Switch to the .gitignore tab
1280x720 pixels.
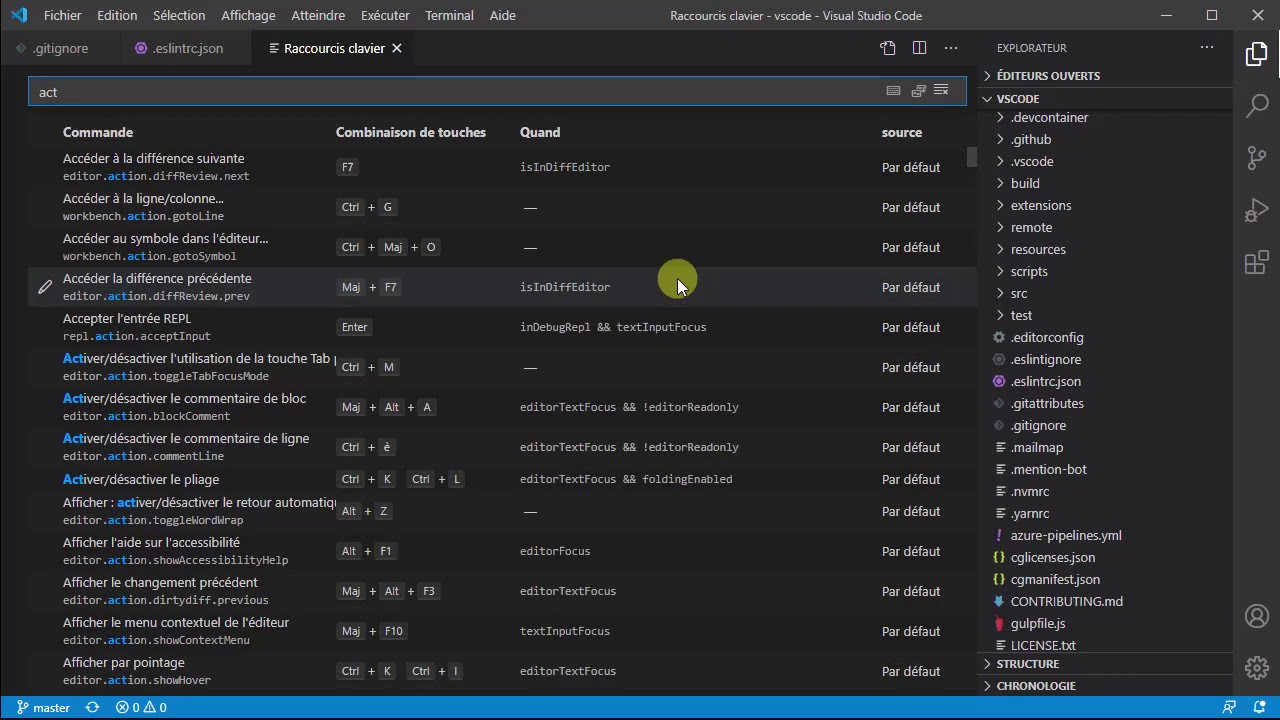60,48
